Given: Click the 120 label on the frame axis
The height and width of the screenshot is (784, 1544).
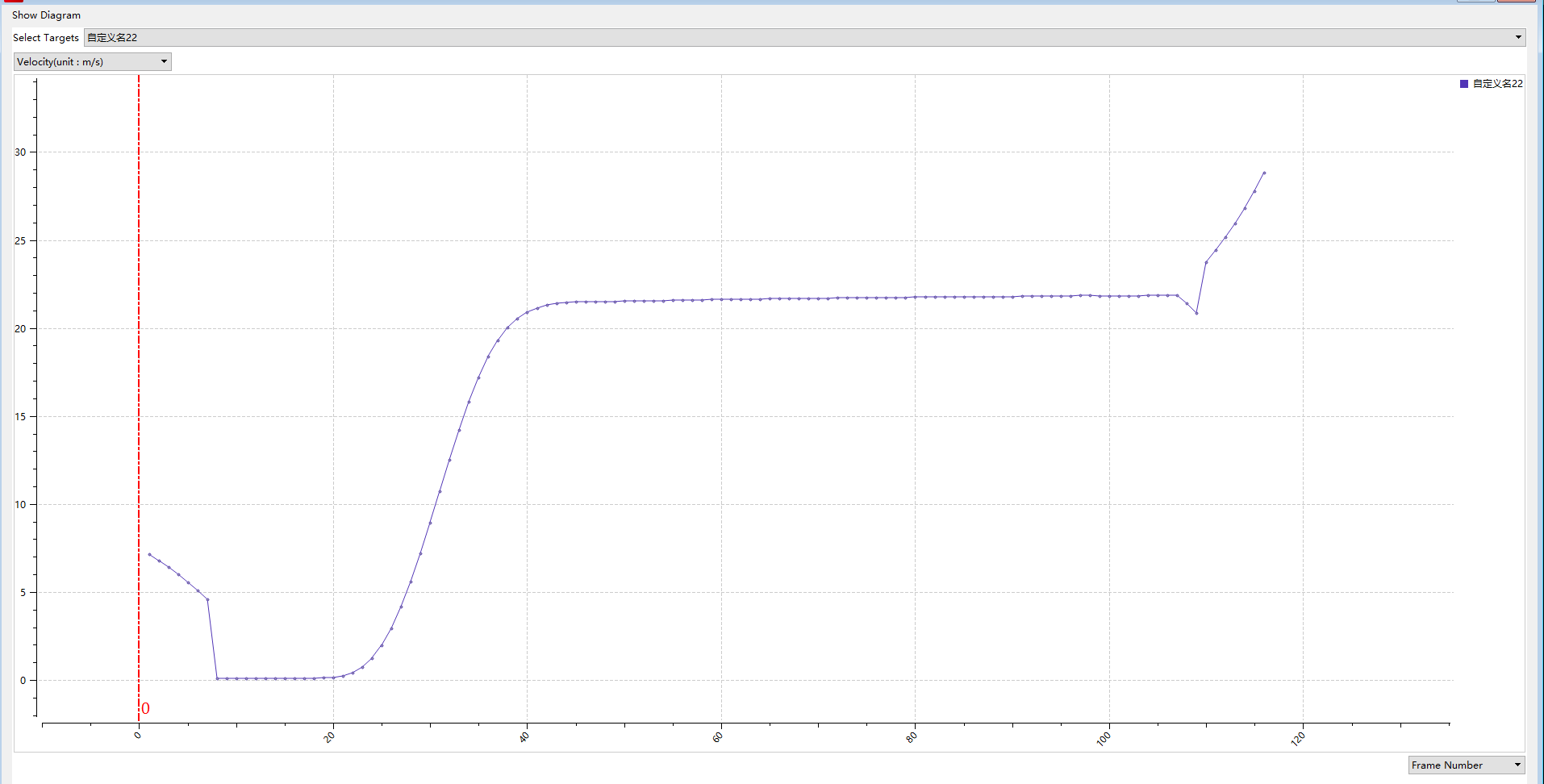Looking at the screenshot, I should (x=1298, y=739).
